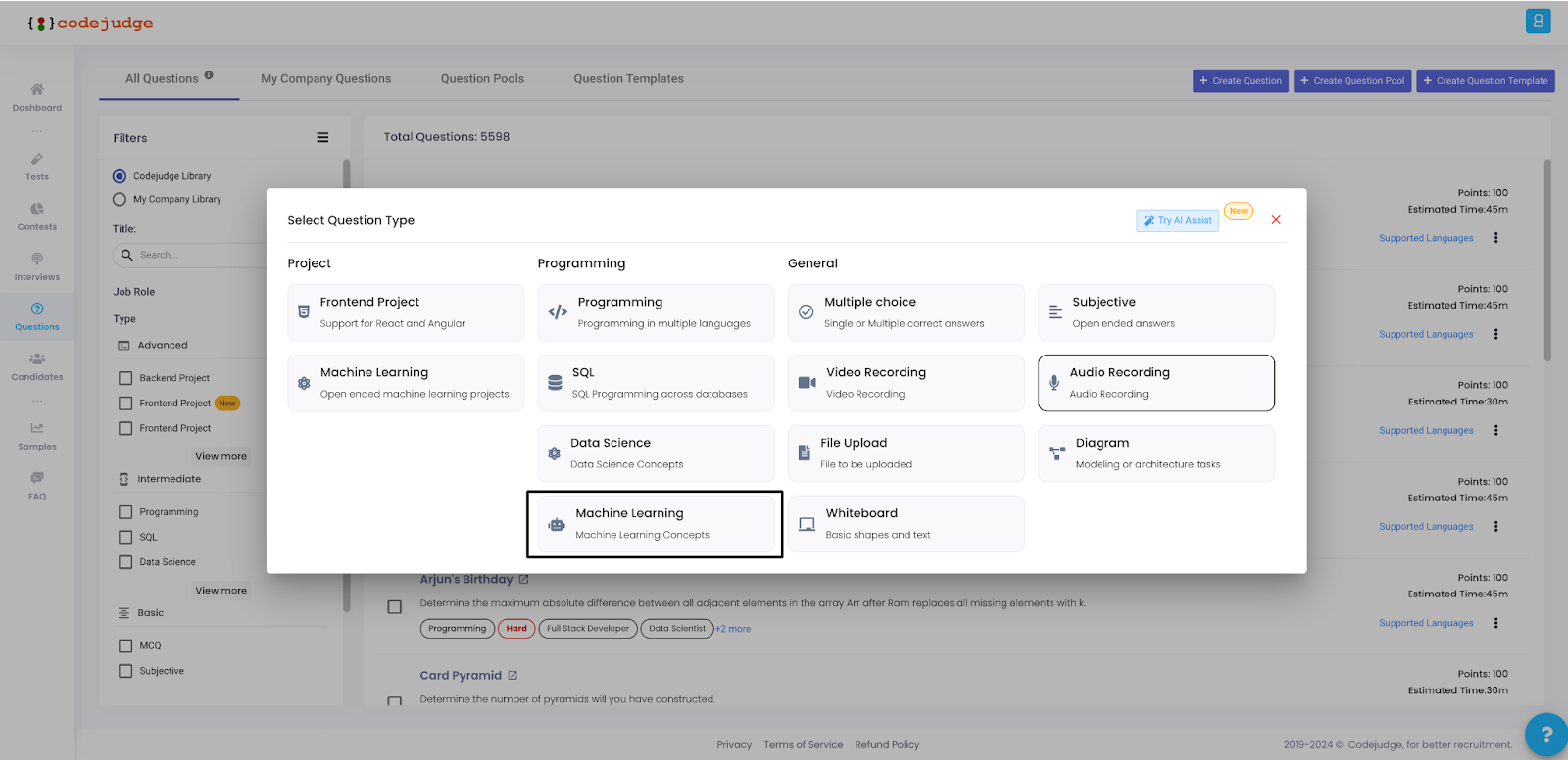Open the help question-mark bubble
Image resolution: width=1568 pixels, height=760 pixels.
pyautogui.click(x=1545, y=734)
